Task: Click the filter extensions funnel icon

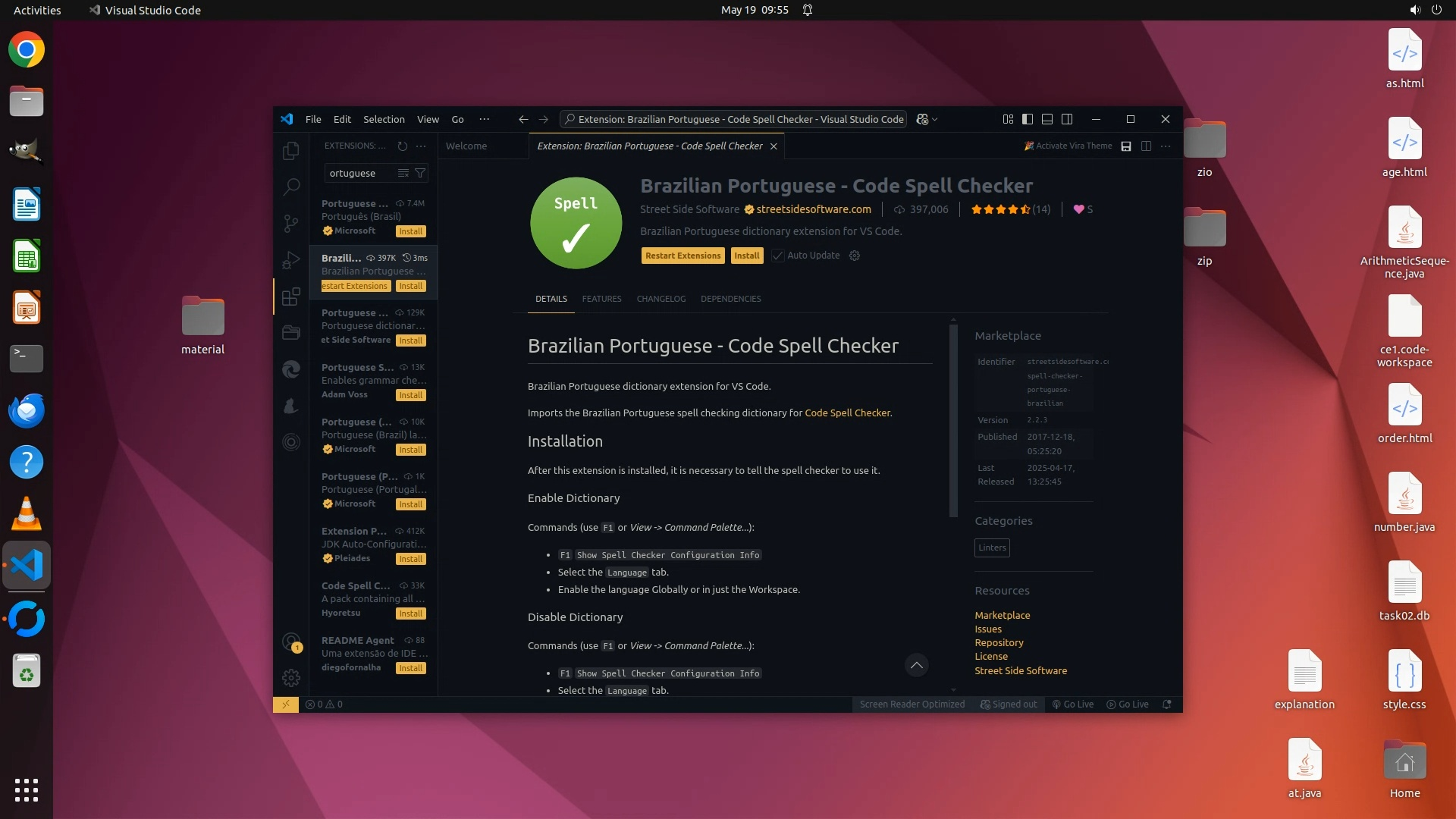Action: pyautogui.click(x=420, y=173)
